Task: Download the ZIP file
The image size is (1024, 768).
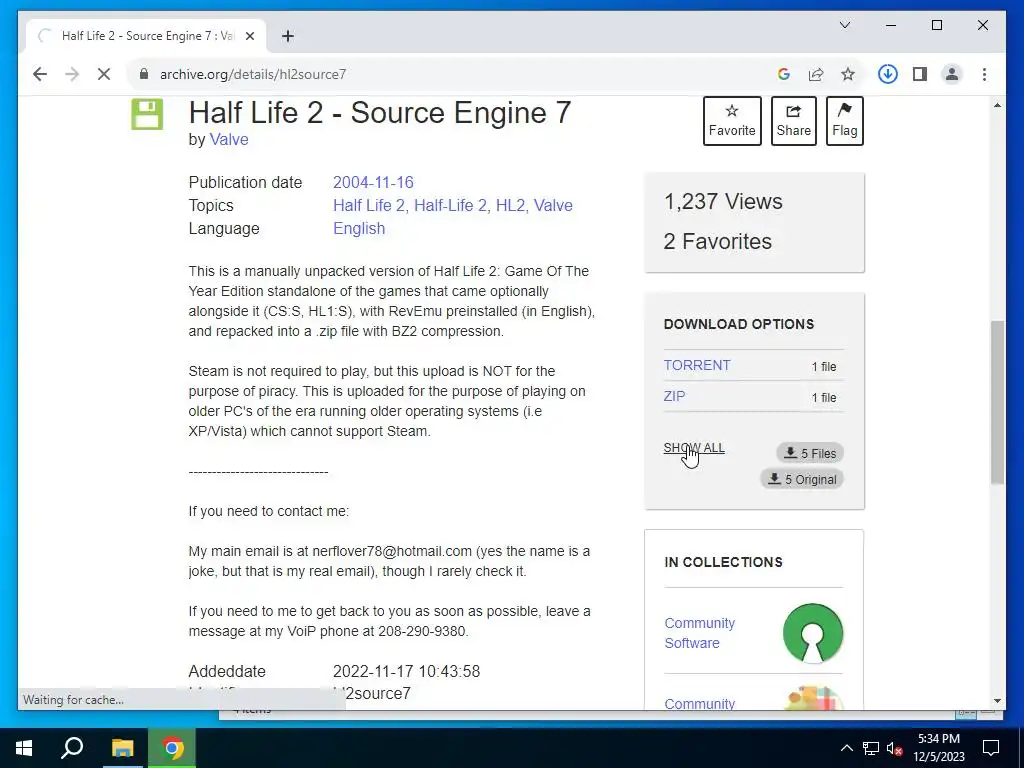Action: (x=674, y=396)
